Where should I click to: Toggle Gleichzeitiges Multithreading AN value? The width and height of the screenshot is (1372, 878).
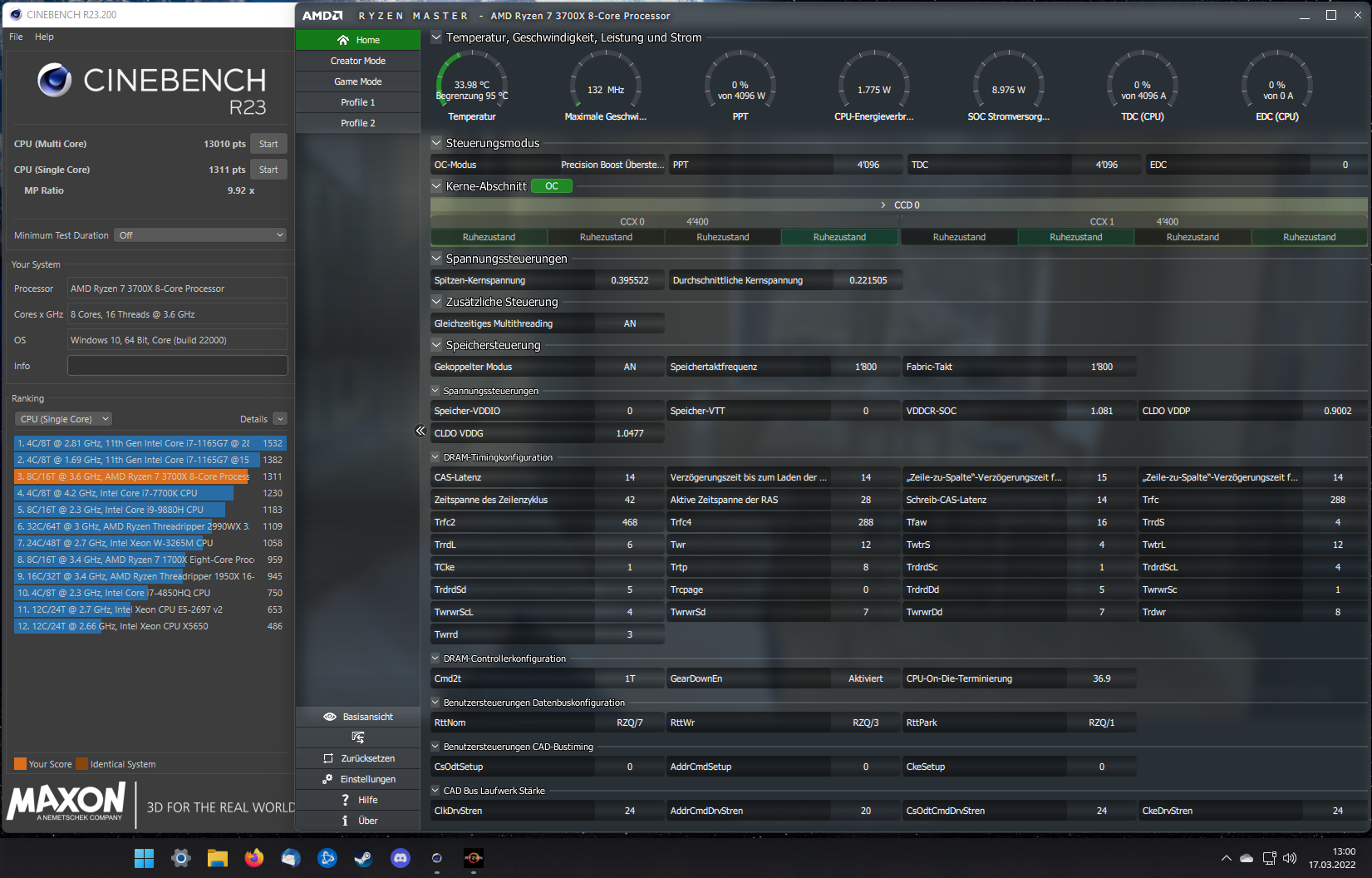pos(630,323)
